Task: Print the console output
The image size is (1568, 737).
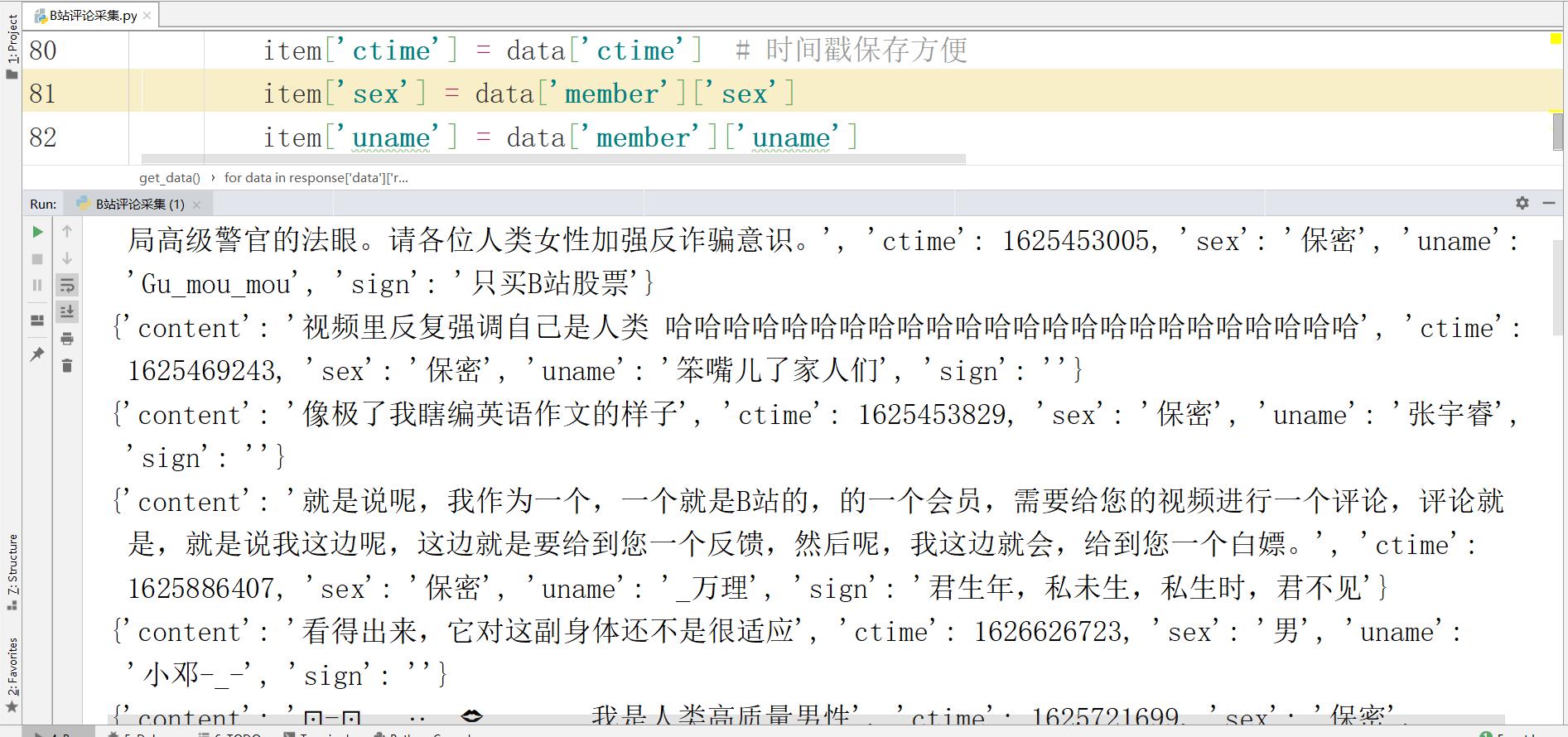Action: click(67, 338)
